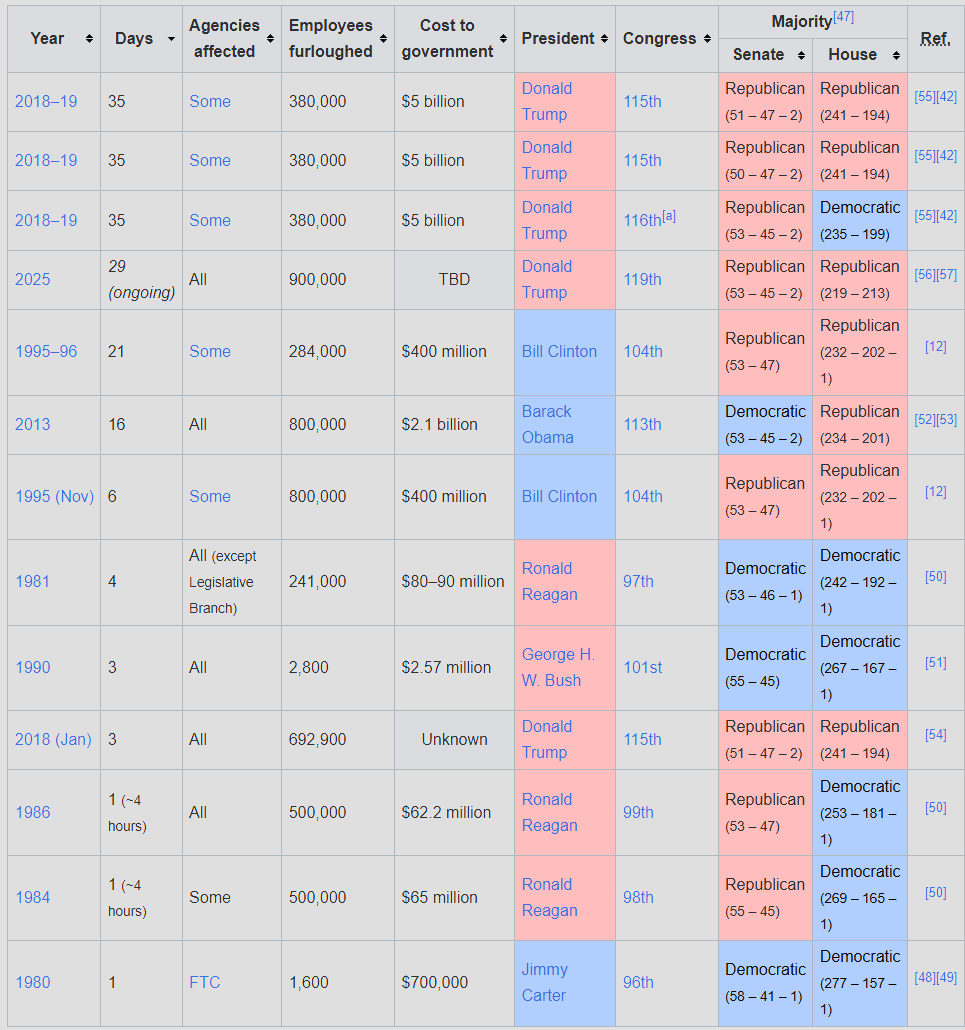Open the 98th Congress link
The height and width of the screenshot is (1030, 965).
(x=638, y=897)
